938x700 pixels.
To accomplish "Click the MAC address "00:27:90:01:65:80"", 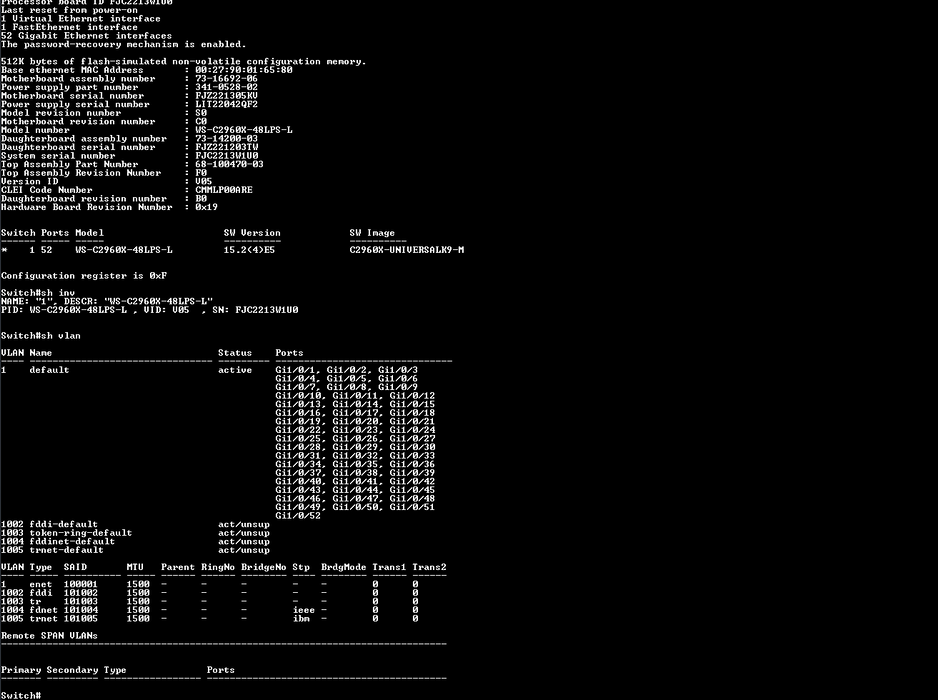I will click(243, 70).
